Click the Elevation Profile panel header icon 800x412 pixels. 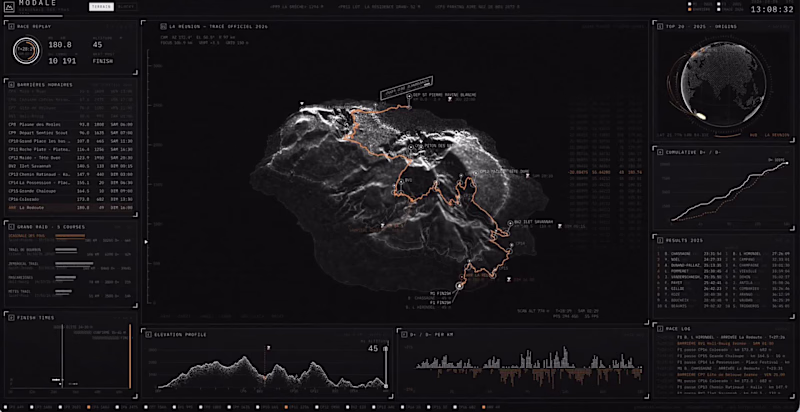coord(148,334)
